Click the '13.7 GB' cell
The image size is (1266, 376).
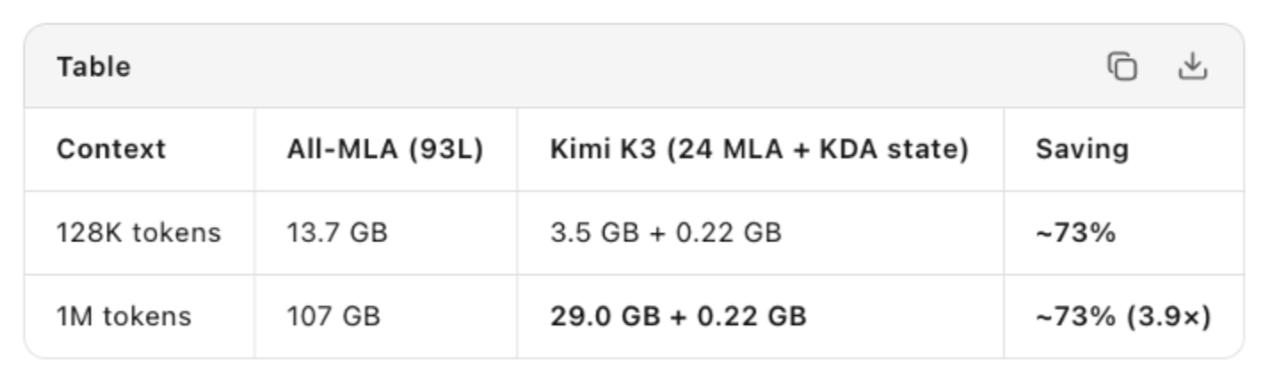pos(337,233)
